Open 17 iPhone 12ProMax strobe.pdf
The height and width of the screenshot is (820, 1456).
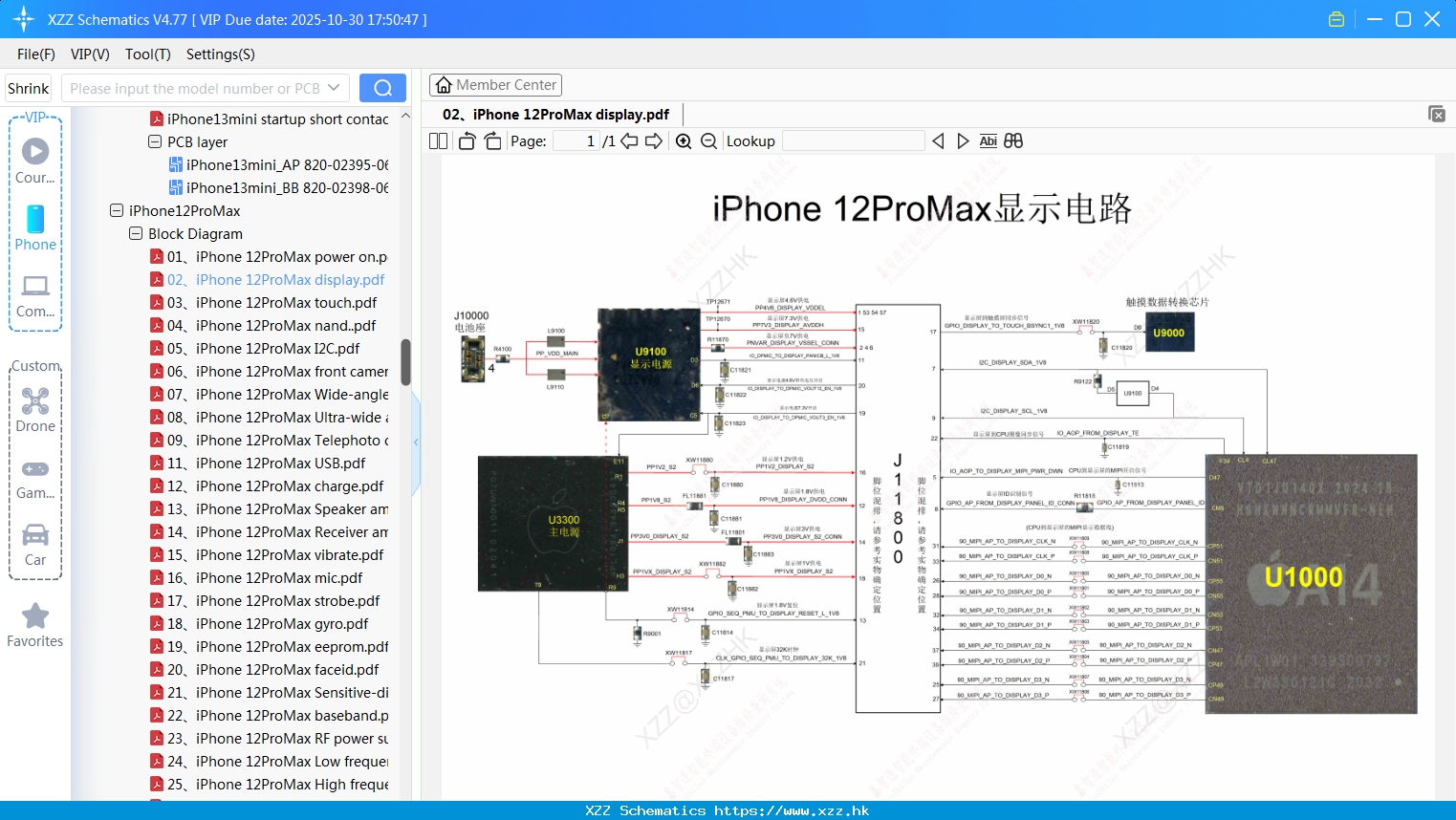tap(265, 600)
